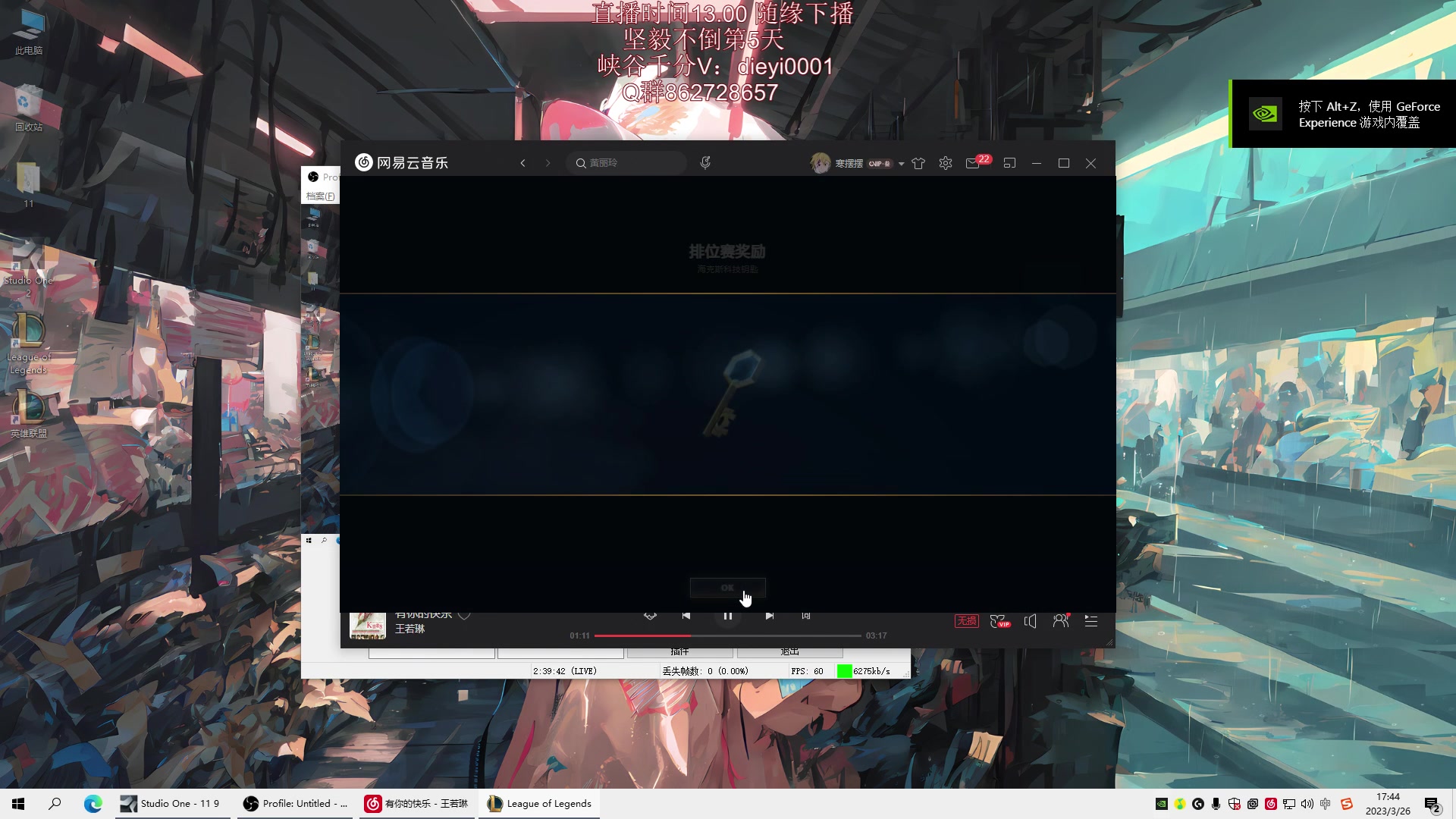Click OBS 退出 button behind player

[789, 652]
